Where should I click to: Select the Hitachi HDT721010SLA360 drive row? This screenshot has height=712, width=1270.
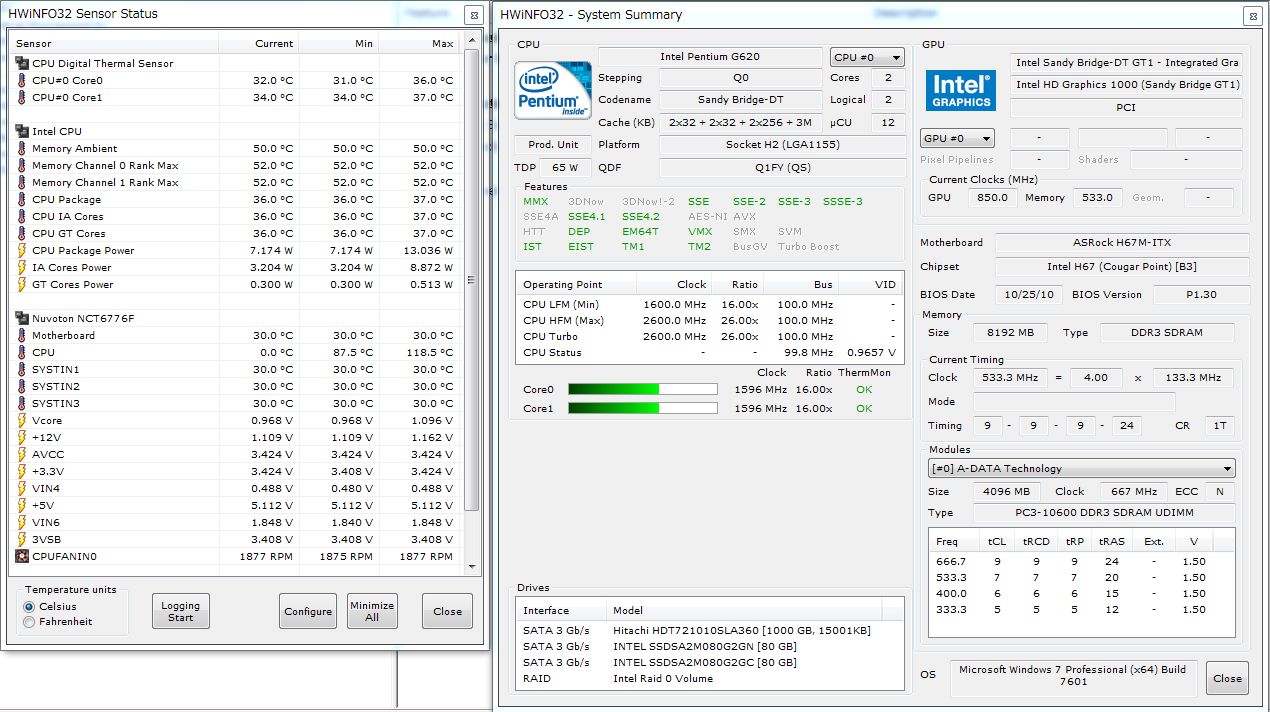pyautogui.click(x=709, y=630)
